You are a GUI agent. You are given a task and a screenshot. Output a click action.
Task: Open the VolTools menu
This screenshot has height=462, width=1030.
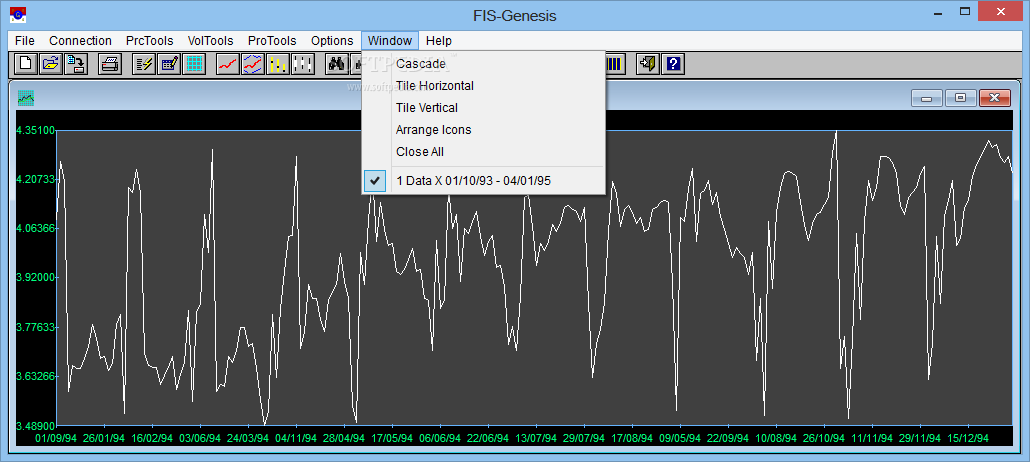210,41
